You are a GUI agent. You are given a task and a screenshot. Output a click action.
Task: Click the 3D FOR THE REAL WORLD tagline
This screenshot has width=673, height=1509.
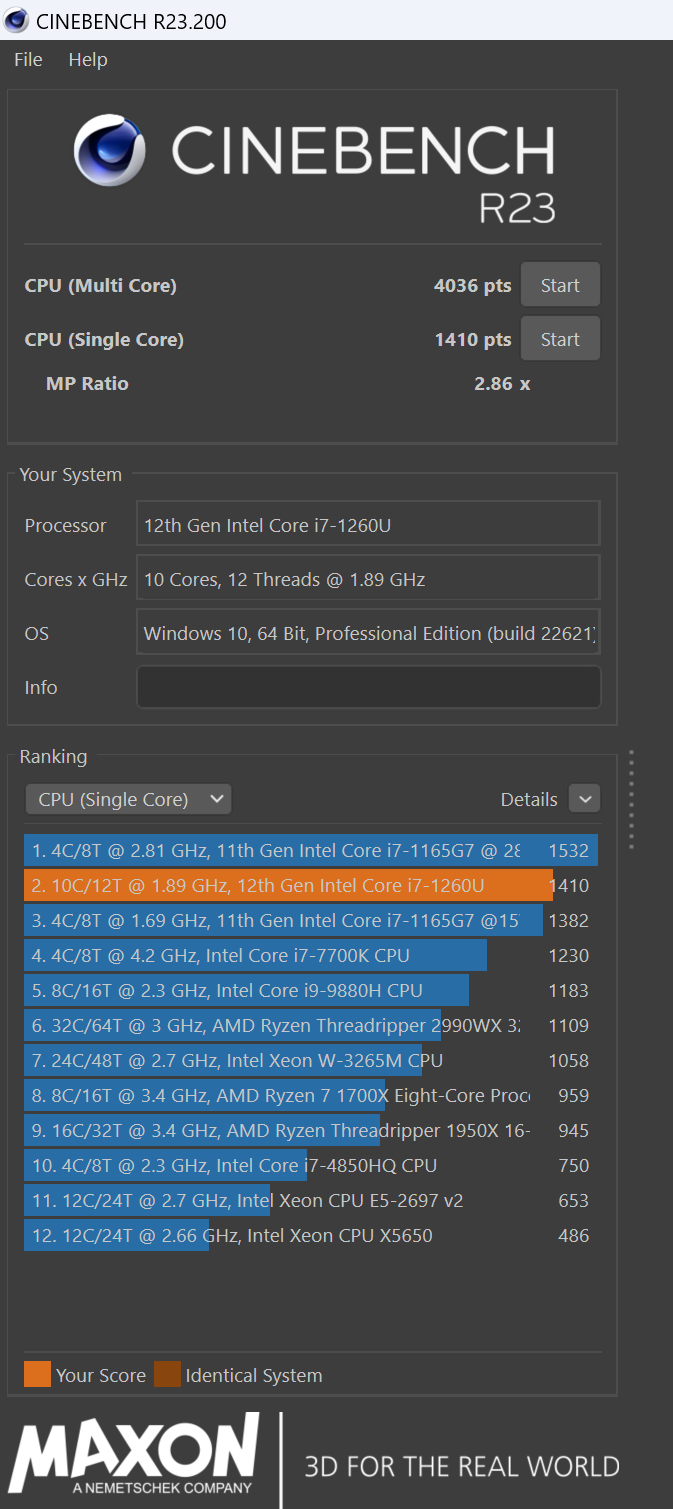tap(462, 1467)
